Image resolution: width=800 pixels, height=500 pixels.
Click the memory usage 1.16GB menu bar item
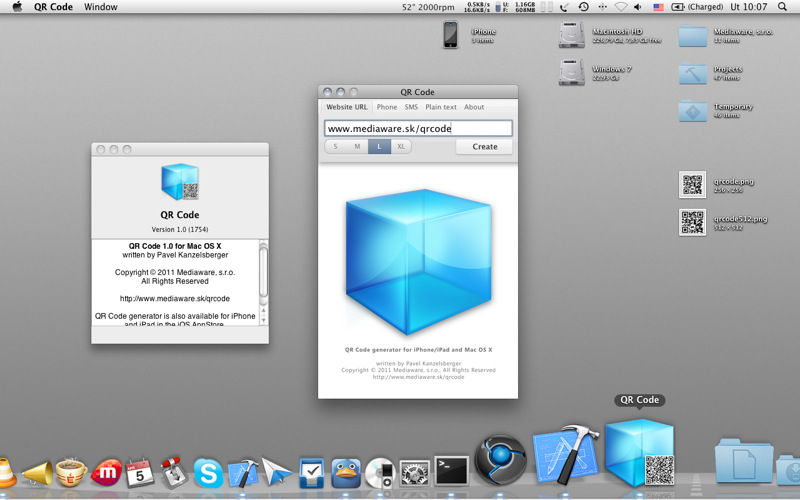pyautogui.click(x=520, y=7)
